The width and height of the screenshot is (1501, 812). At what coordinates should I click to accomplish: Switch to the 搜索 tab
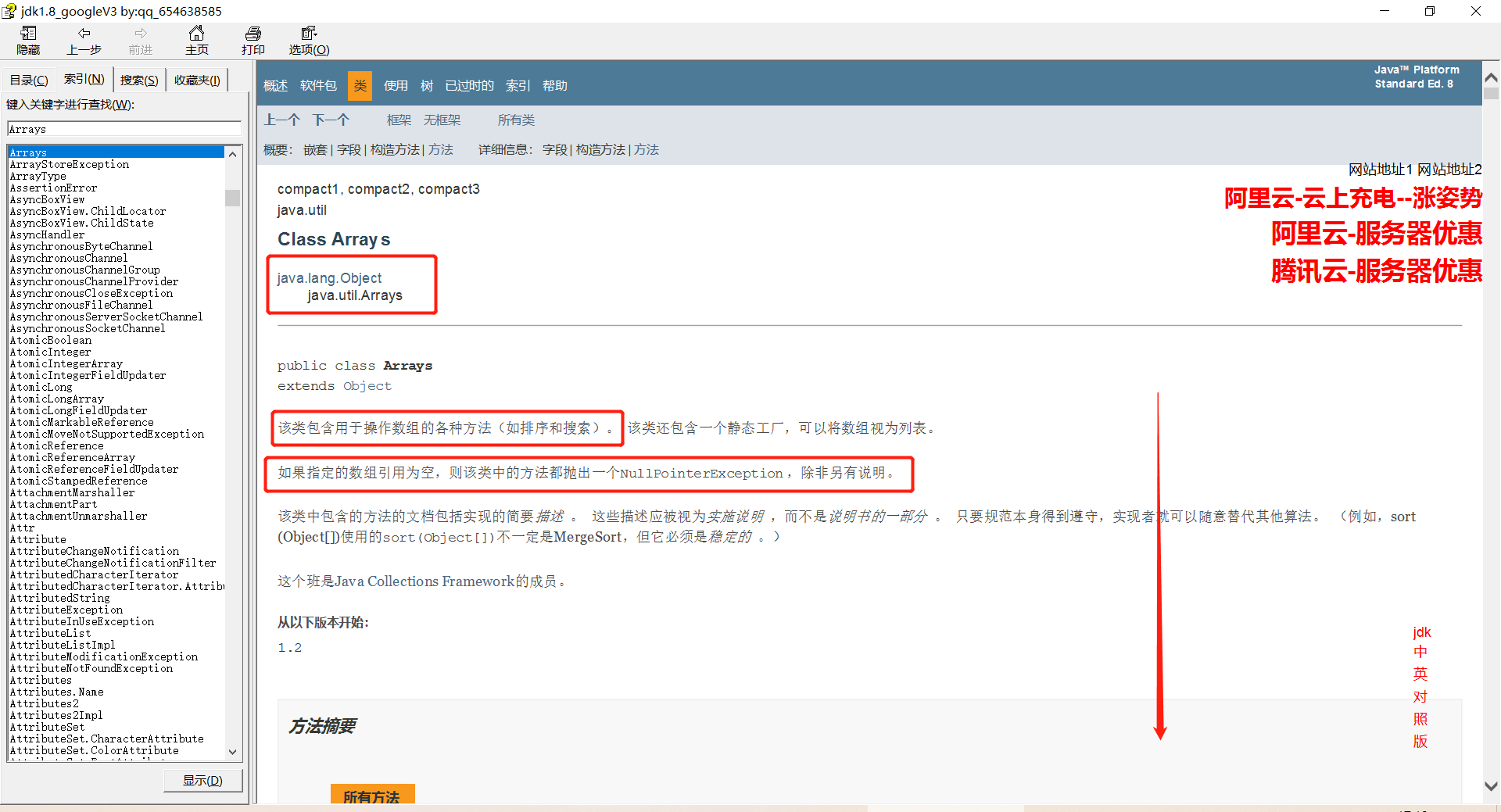(x=139, y=80)
